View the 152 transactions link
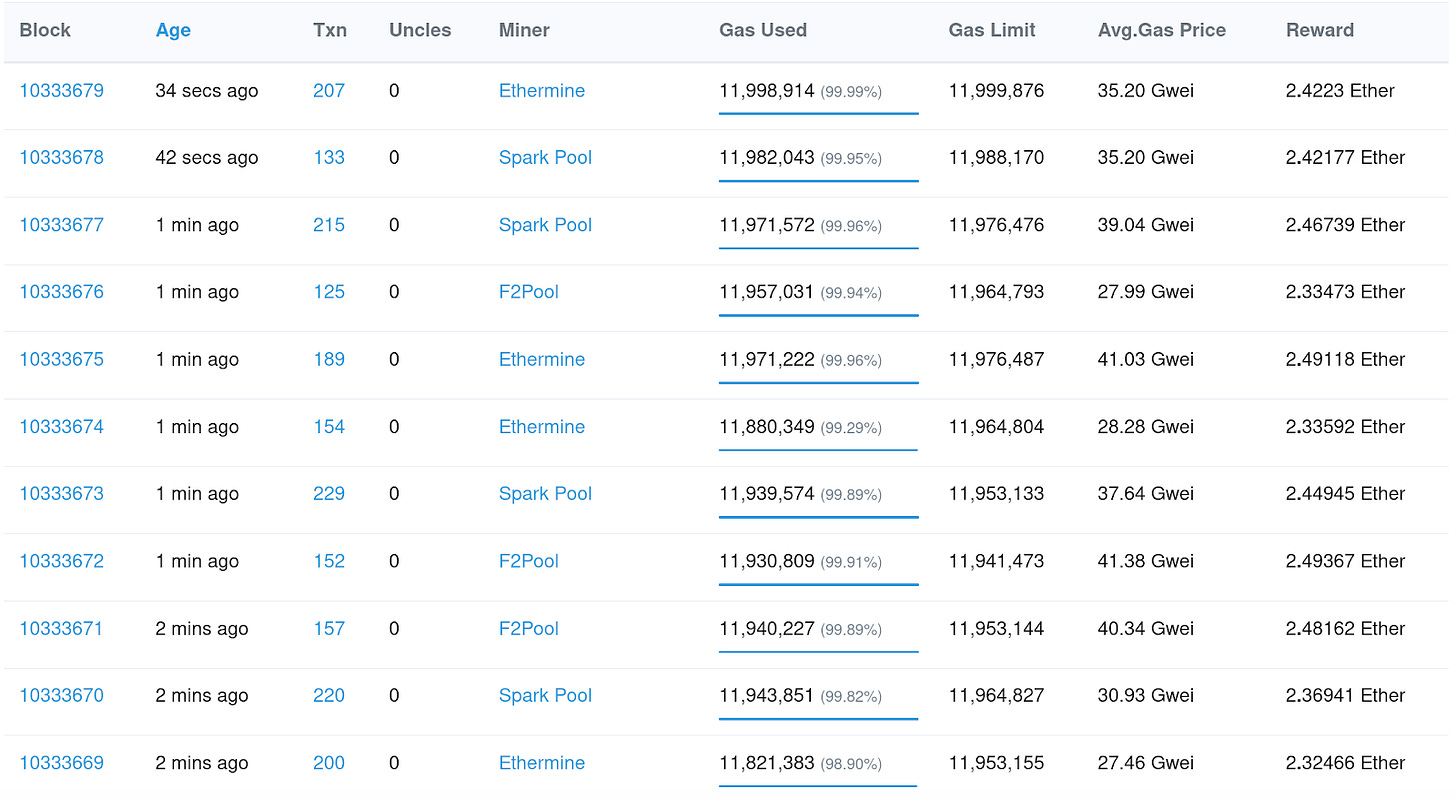The height and width of the screenshot is (799, 1456). pyautogui.click(x=328, y=561)
